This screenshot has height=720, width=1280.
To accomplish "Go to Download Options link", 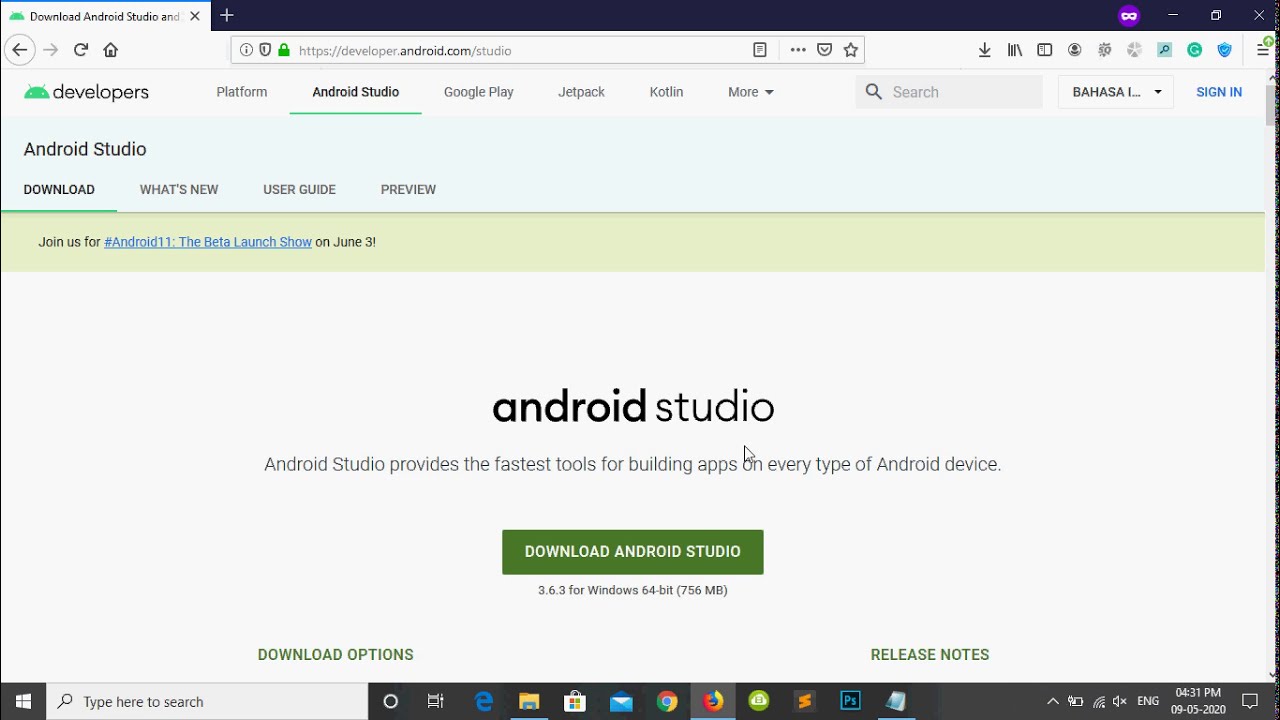I will coord(336,655).
